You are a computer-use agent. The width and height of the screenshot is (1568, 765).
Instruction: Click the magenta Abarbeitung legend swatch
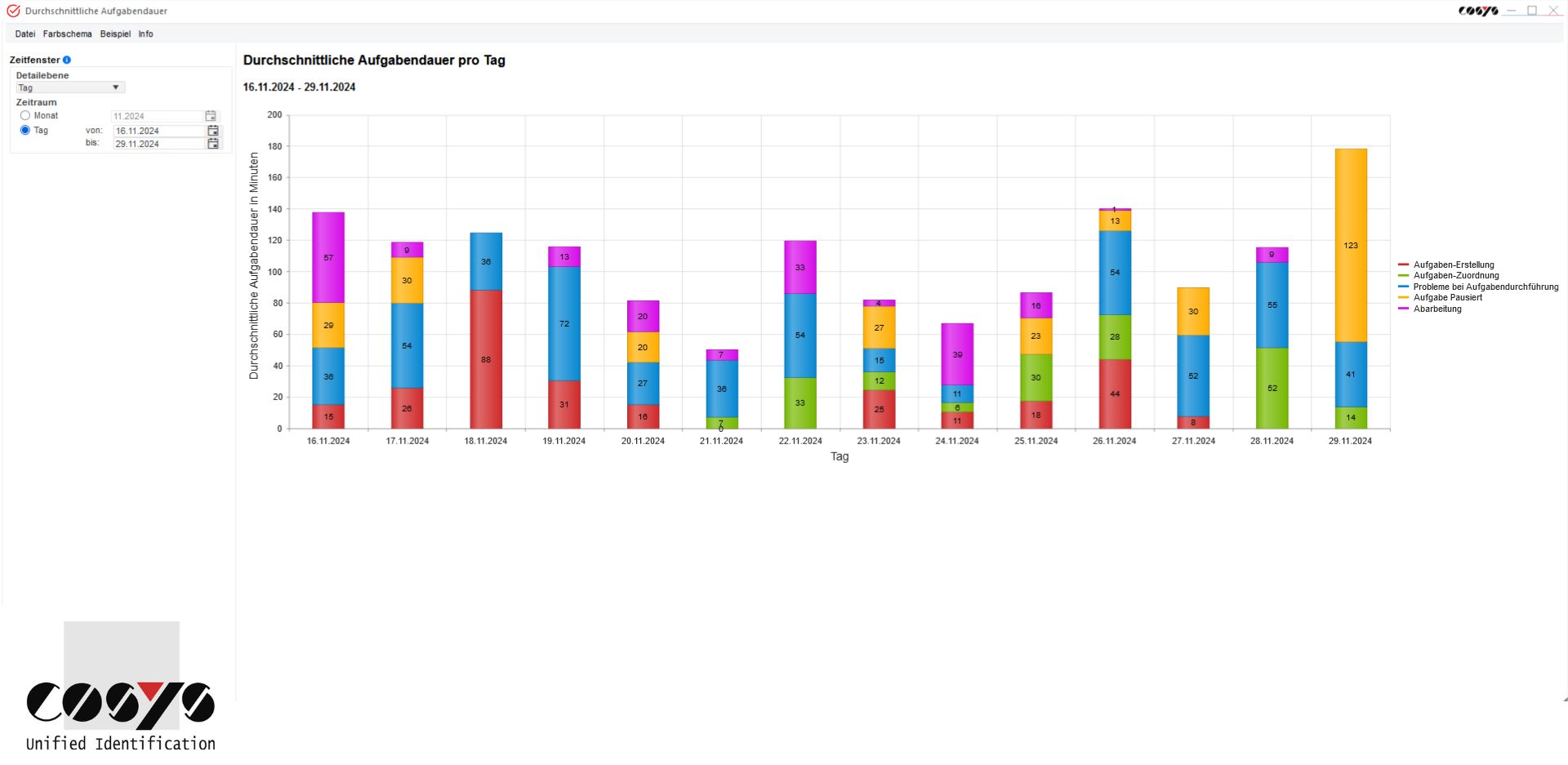[1403, 309]
